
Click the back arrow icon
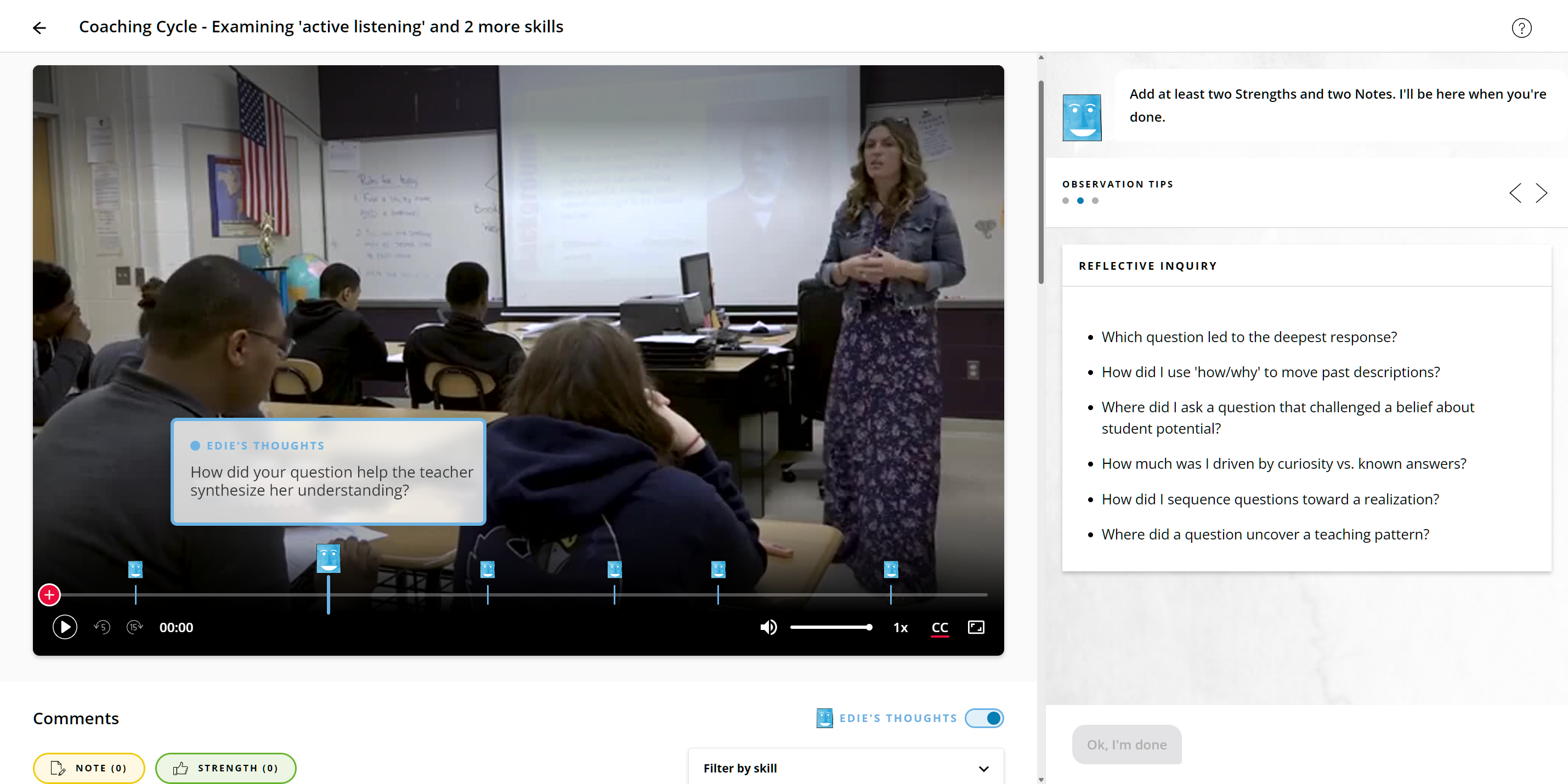pos(39,28)
